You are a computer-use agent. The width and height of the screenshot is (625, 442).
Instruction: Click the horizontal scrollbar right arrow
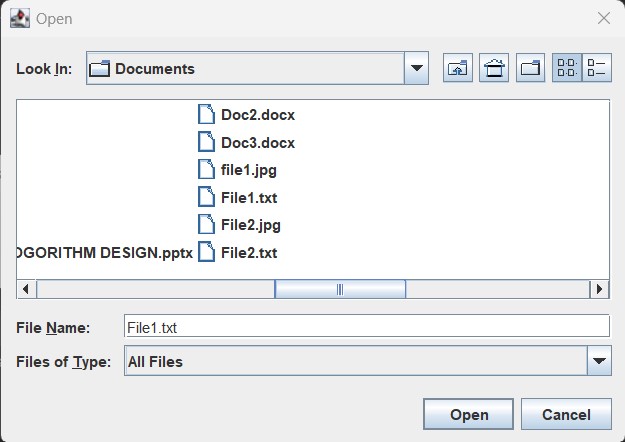click(x=599, y=289)
